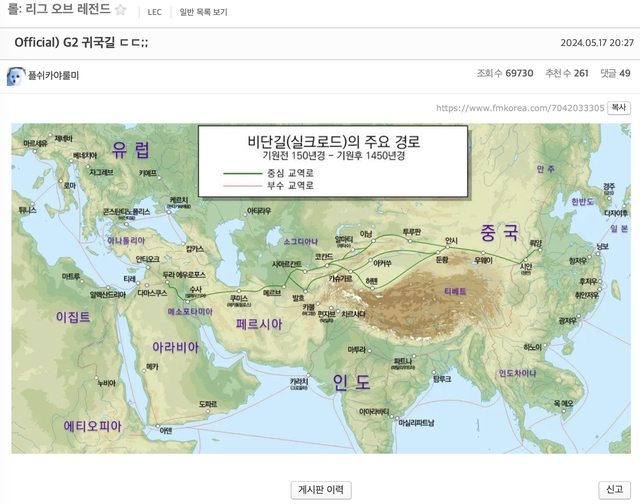
Task: Click the 조회 수 69730 view count
Action: 505,74
